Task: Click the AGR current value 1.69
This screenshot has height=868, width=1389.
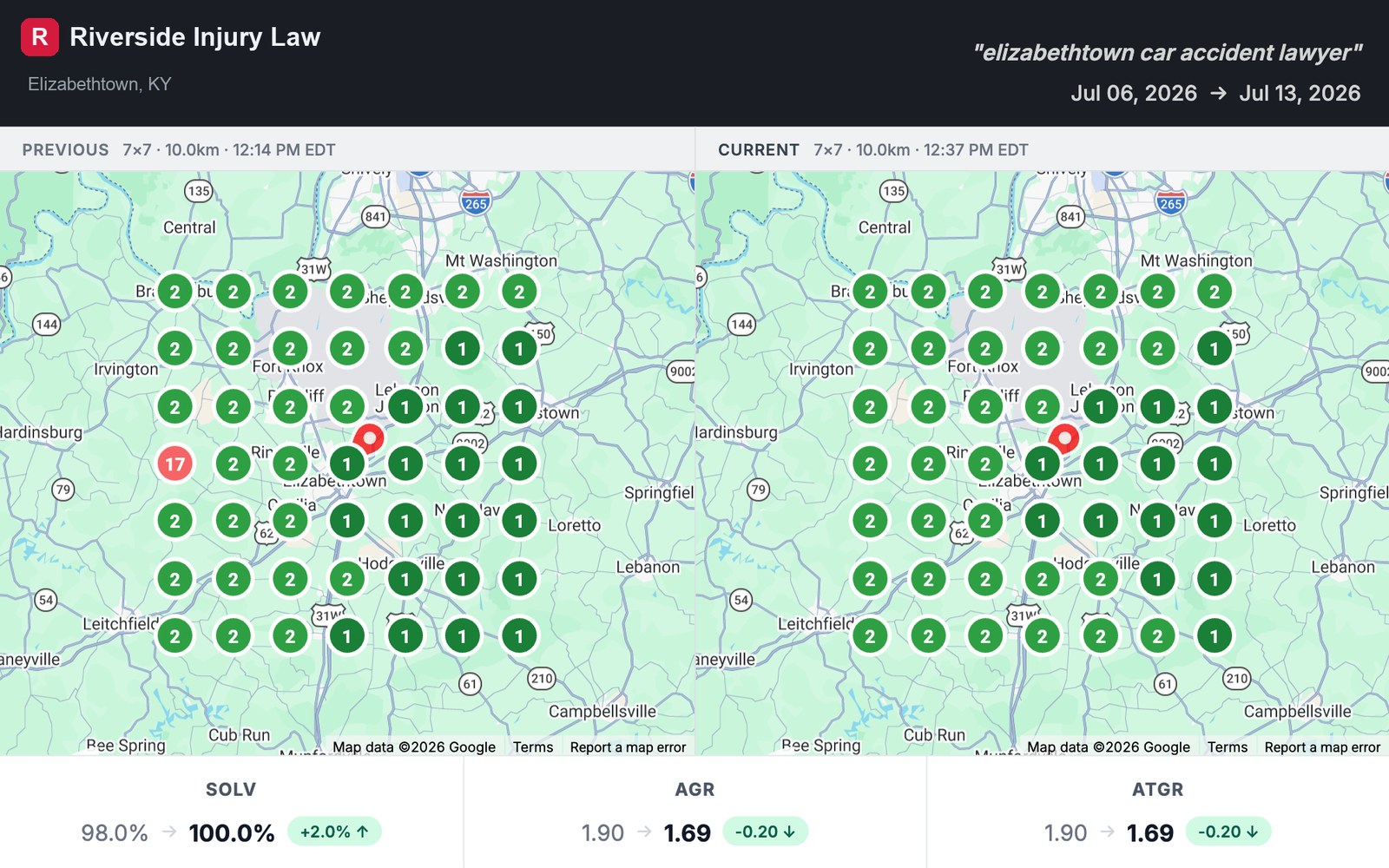Action: coord(688,833)
